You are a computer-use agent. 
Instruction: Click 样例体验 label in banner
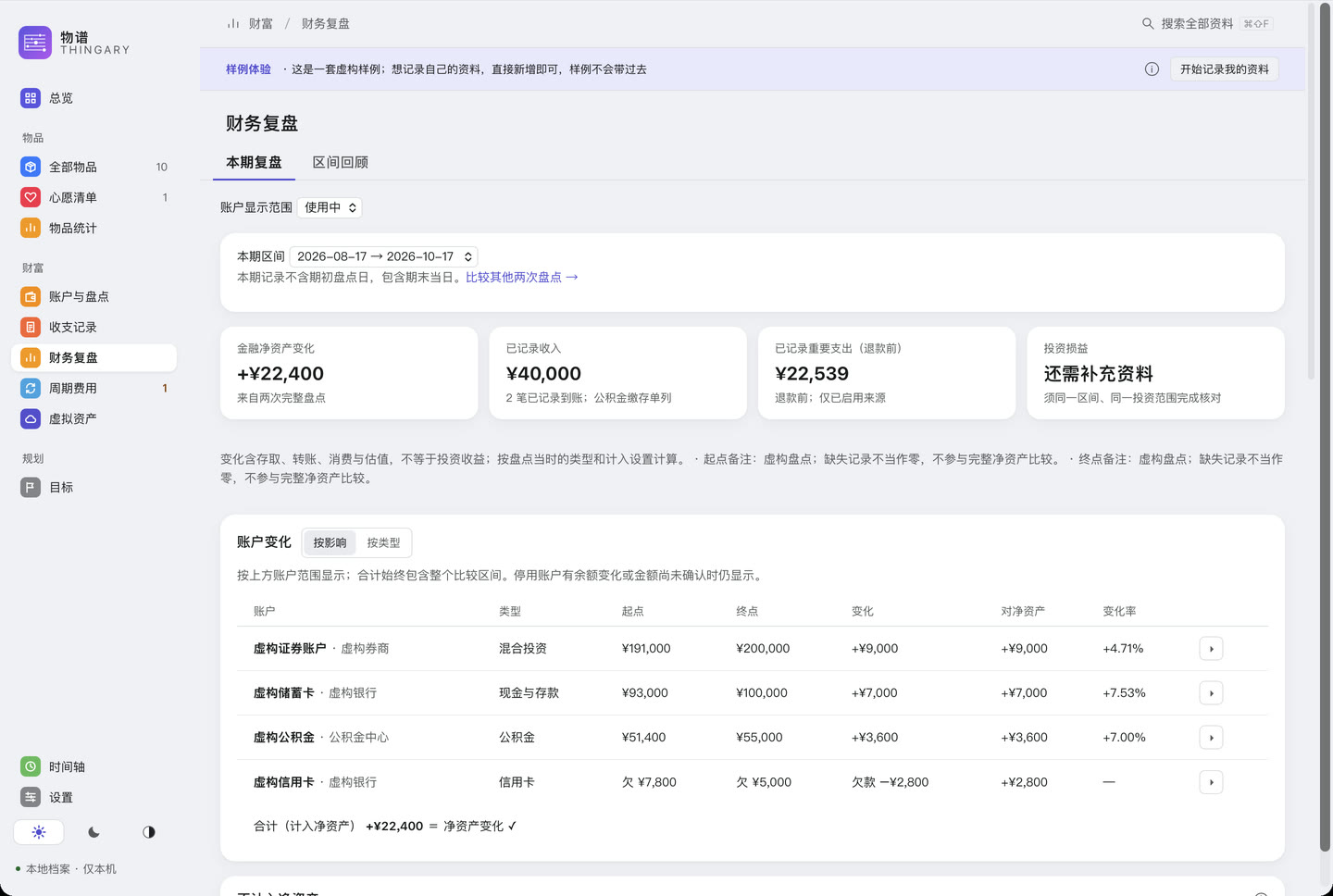coord(248,69)
